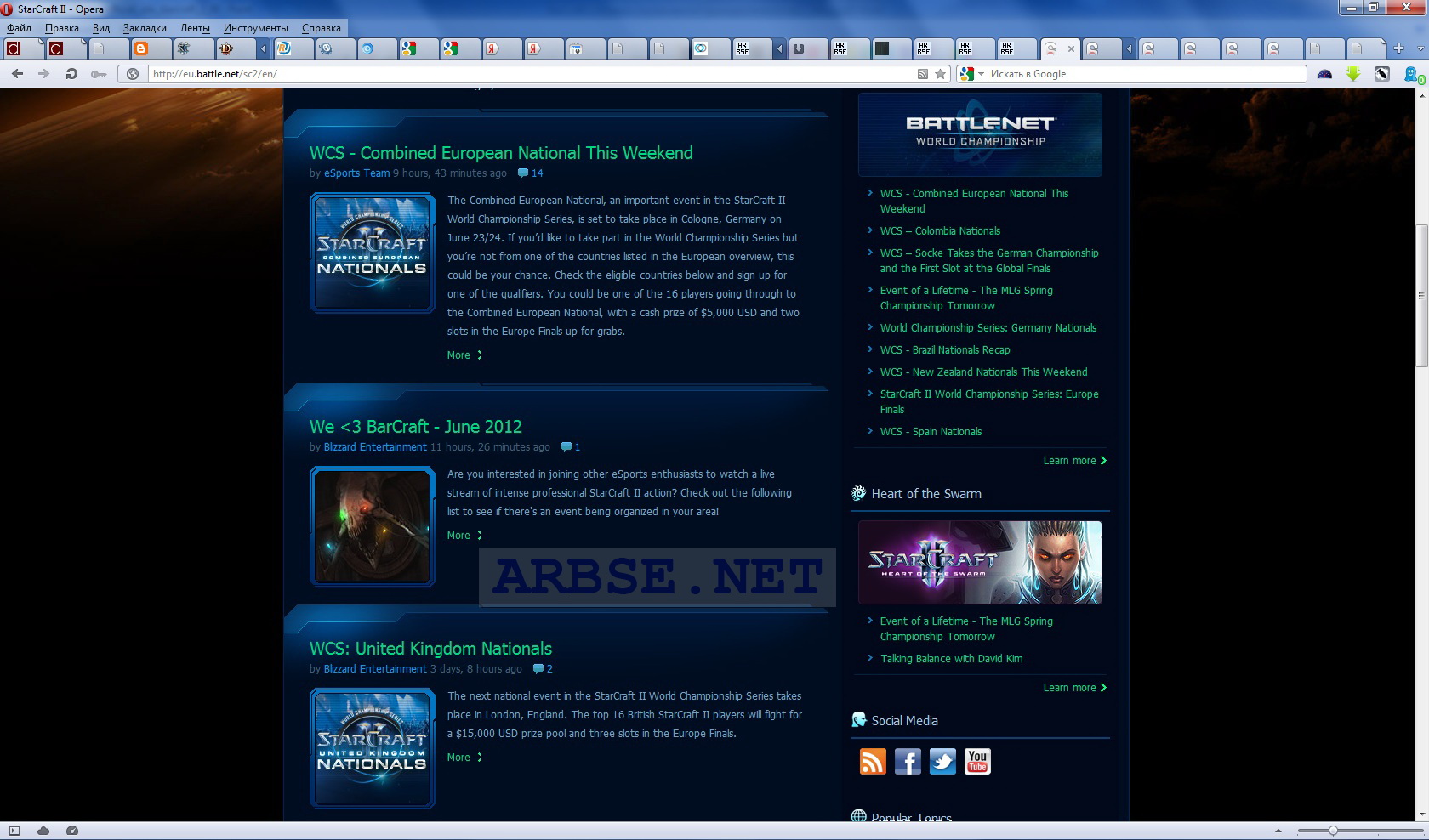Click More under Combined European National article
This screenshot has height=840, width=1429.
click(x=464, y=355)
